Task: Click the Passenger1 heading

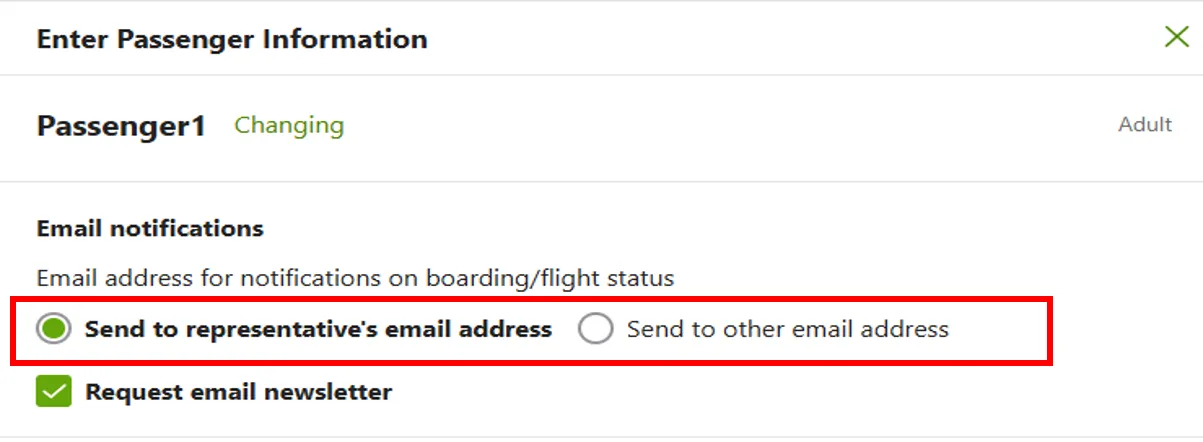Action: 121,127
